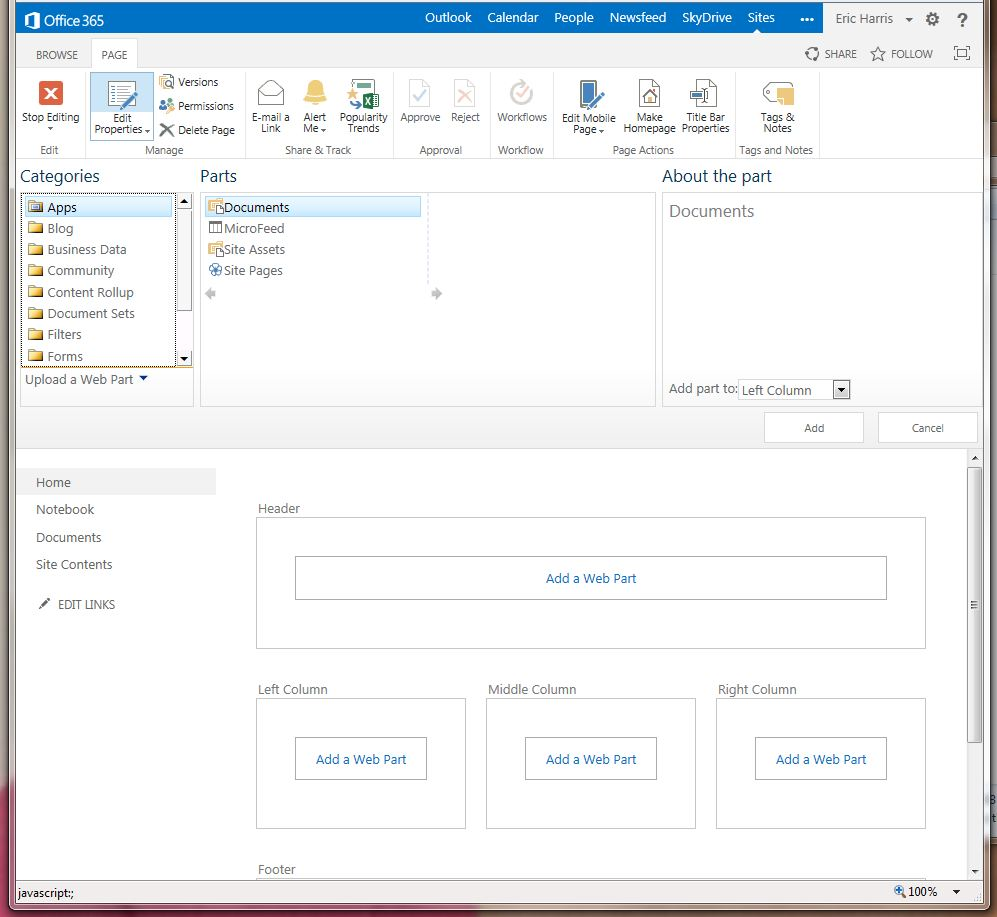Select the Documents part

[312, 207]
